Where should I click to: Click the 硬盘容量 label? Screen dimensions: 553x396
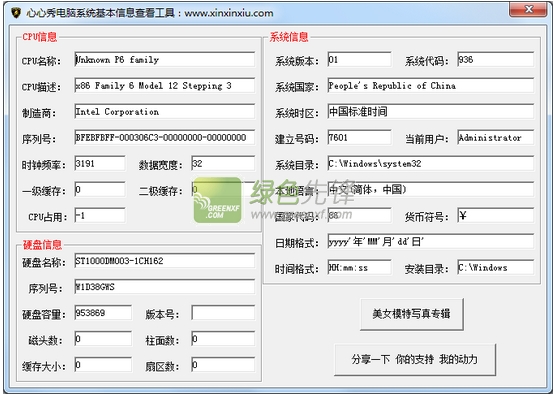click(x=43, y=314)
